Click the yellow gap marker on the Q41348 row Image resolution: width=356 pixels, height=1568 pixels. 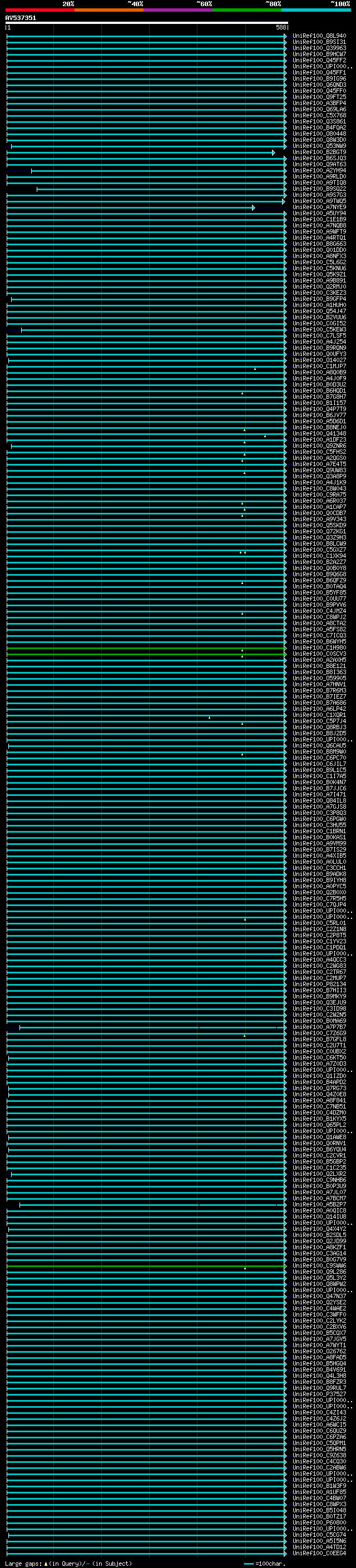click(x=265, y=436)
